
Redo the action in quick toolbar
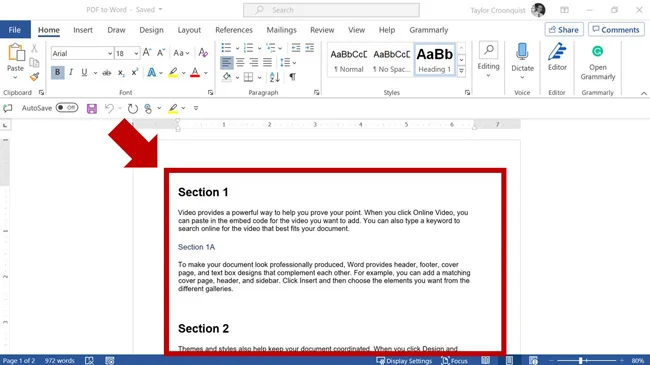(133, 109)
